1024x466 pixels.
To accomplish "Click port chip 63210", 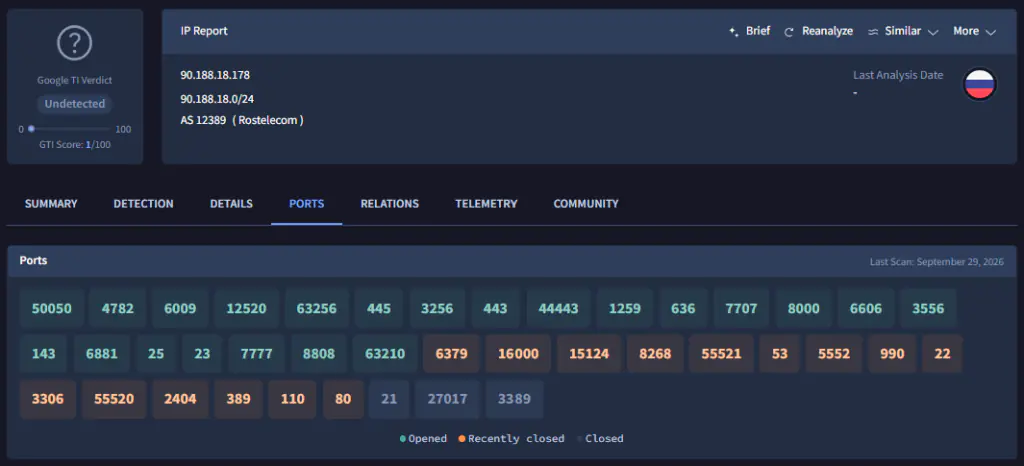I will (x=385, y=354).
